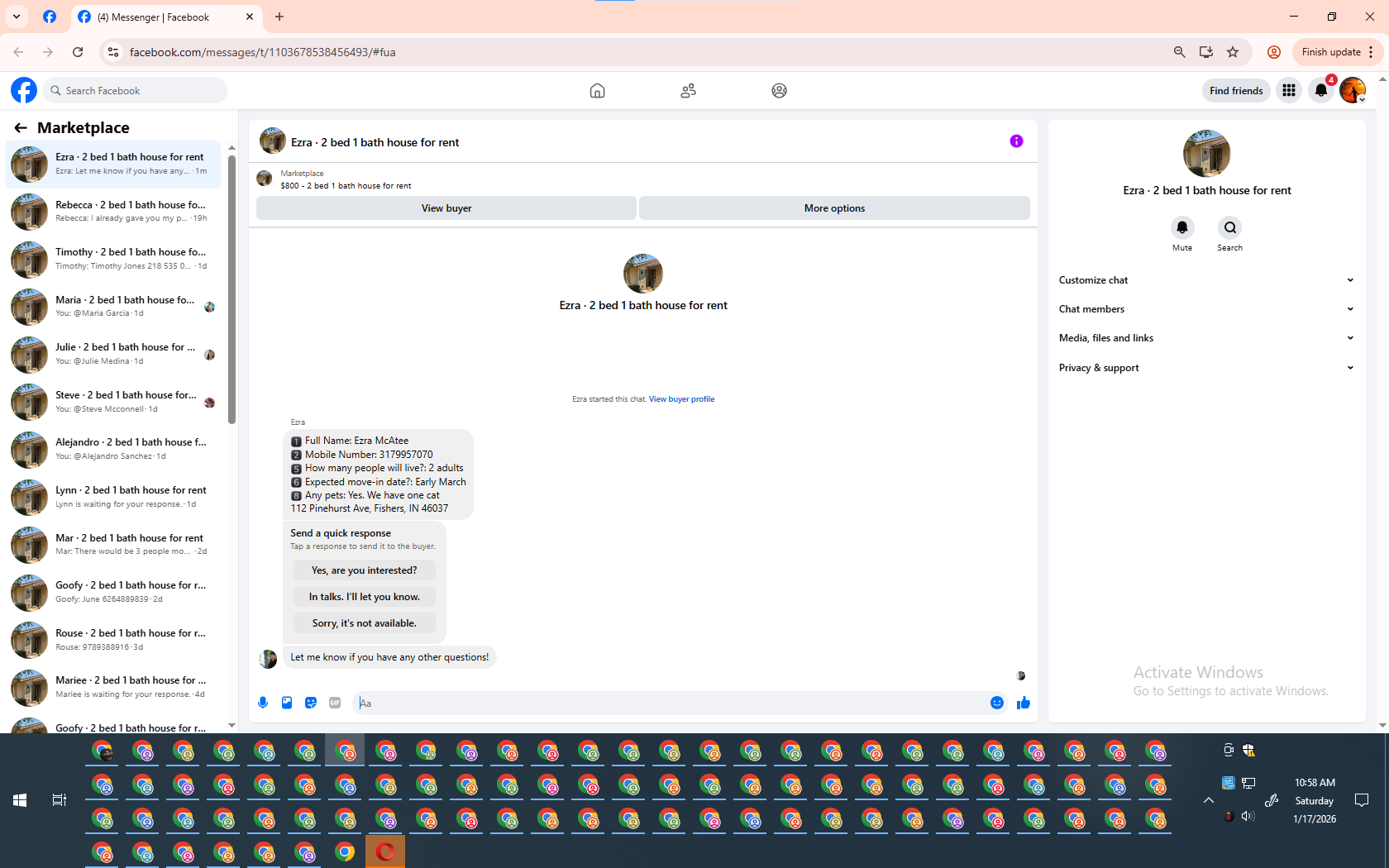Open the account profile picture menu
The image size is (1389, 868).
1353,90
